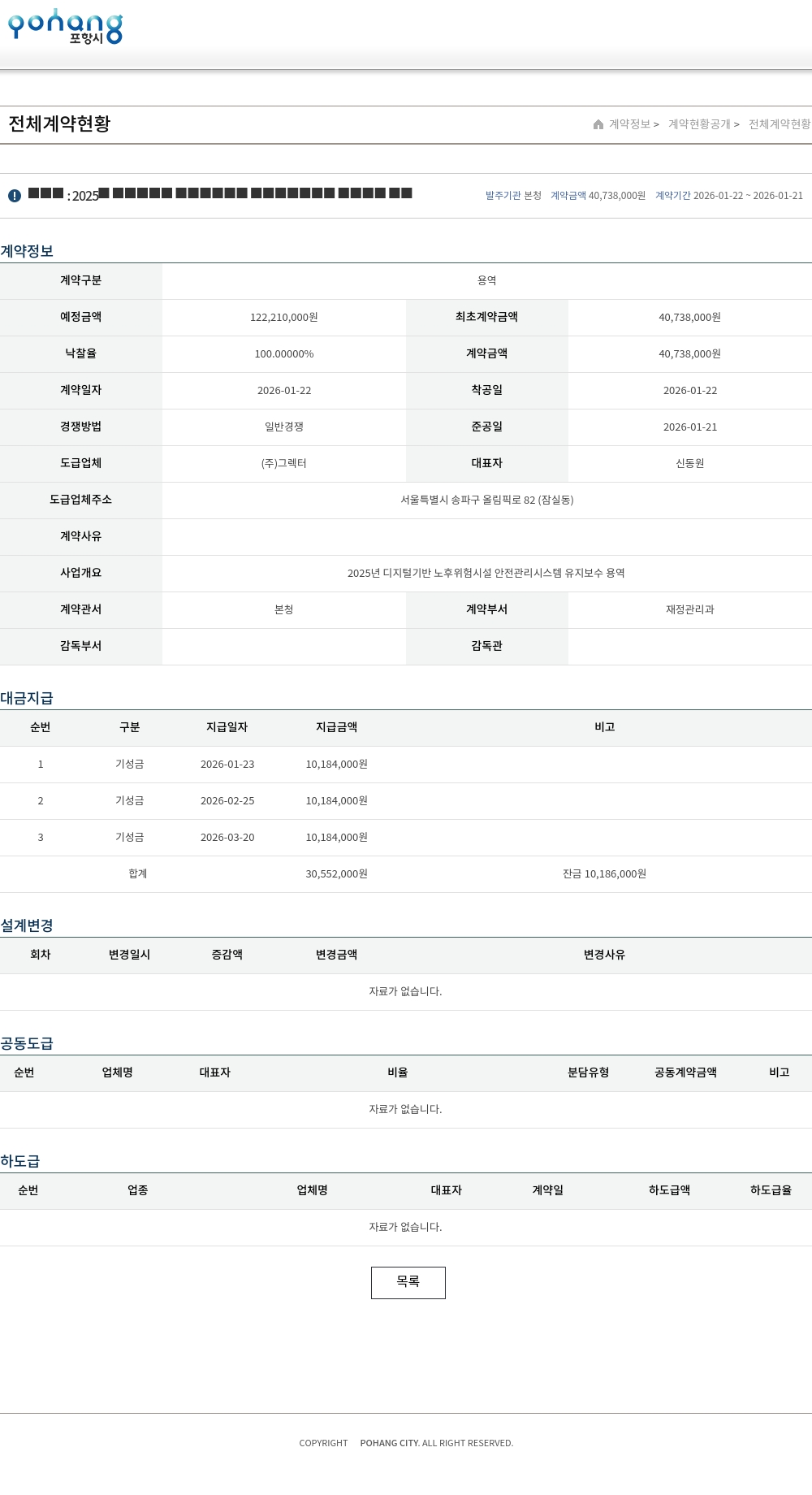Click the home icon in the breadcrumb
This screenshot has height=1495, width=812.
598,124
